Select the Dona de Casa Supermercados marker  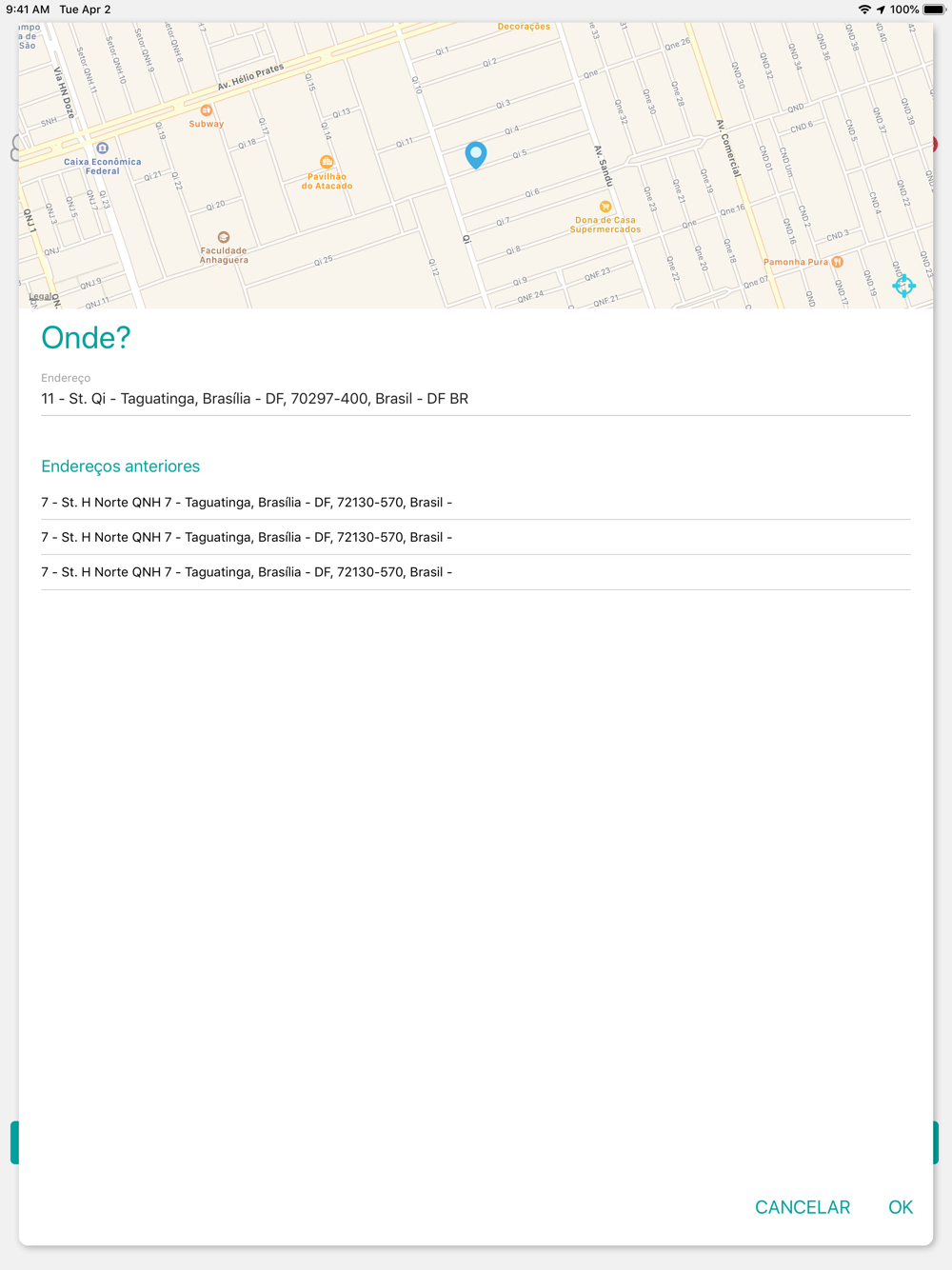point(605,207)
